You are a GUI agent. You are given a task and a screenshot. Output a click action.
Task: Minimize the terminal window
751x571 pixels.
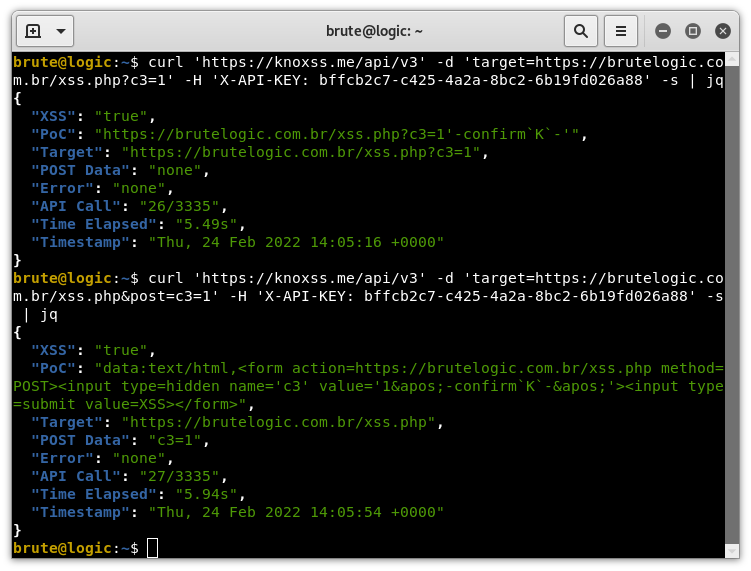tap(663, 31)
